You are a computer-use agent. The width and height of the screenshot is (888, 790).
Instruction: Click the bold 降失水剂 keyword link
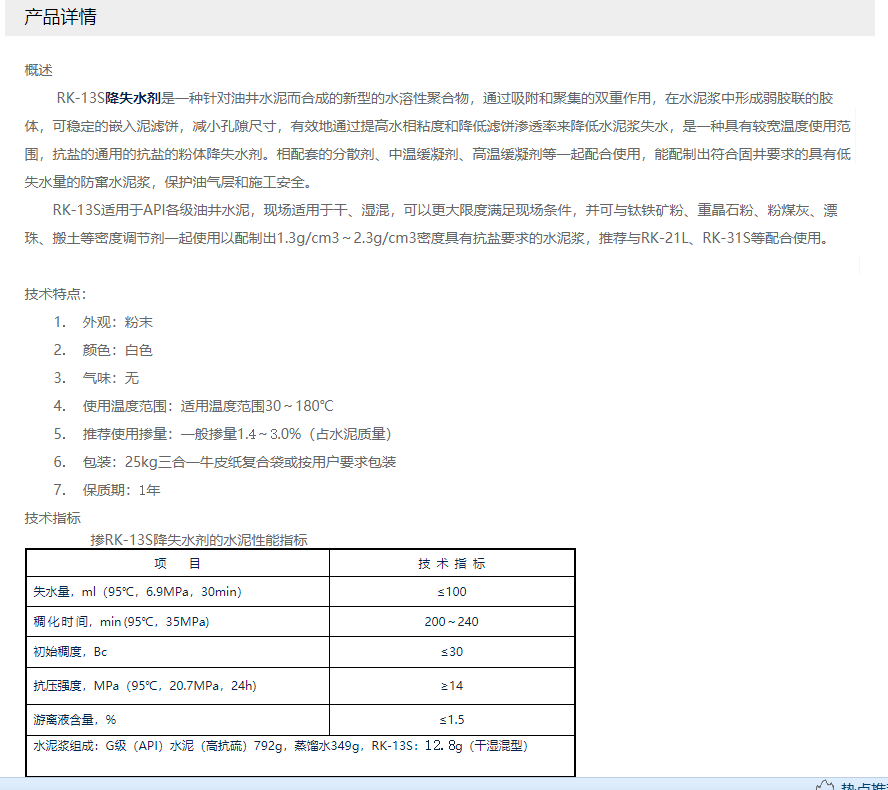pyautogui.click(x=133, y=98)
